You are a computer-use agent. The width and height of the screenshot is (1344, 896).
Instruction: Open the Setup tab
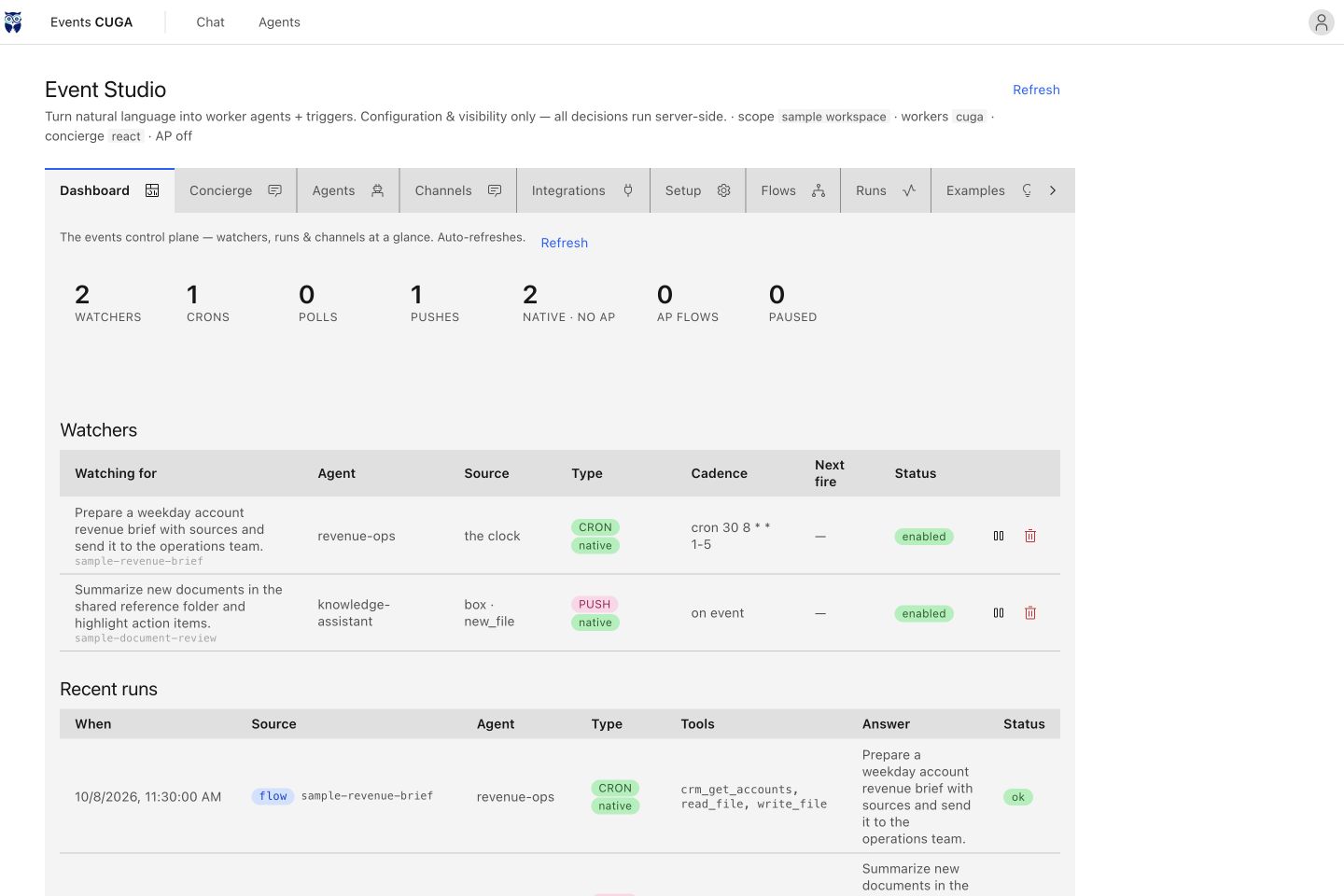(x=697, y=190)
